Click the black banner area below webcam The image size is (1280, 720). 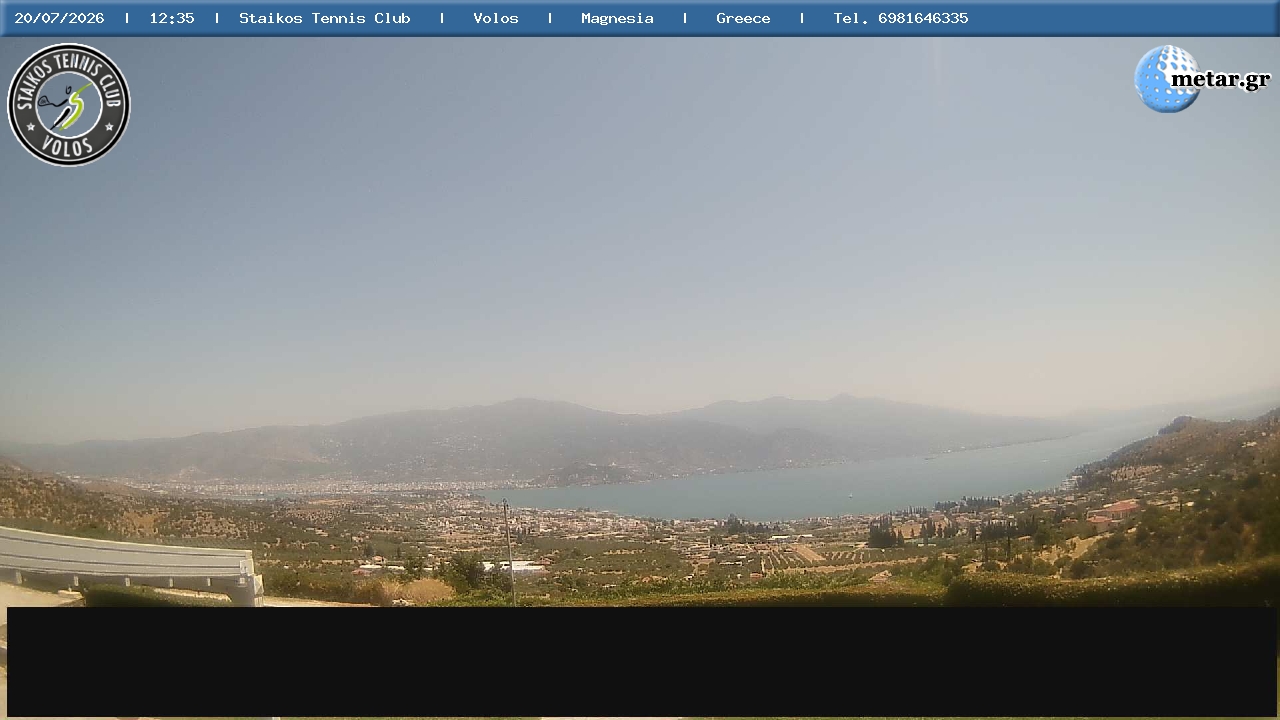(x=642, y=661)
